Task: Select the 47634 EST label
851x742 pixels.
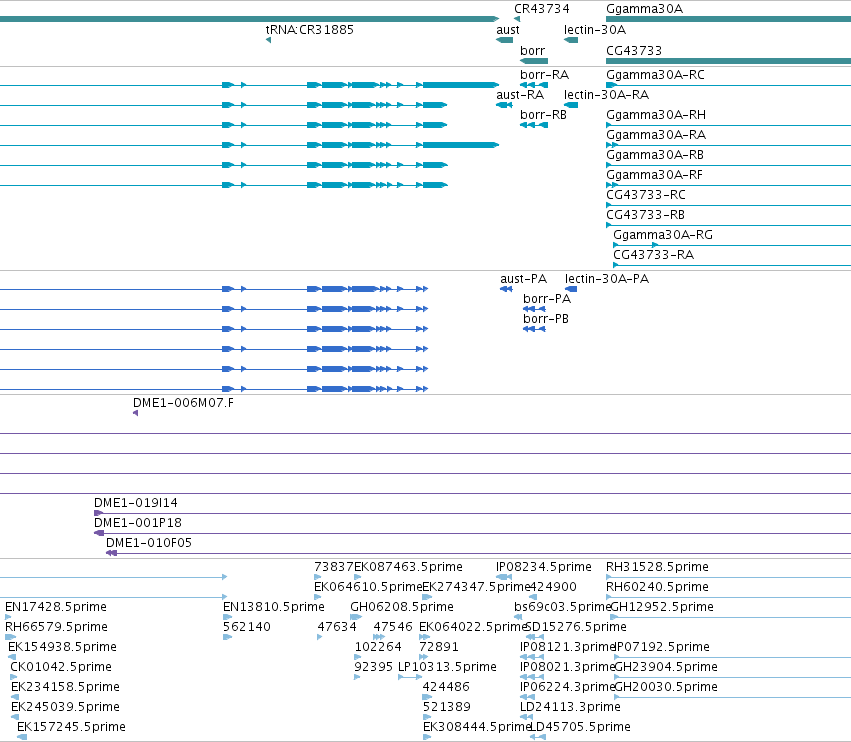Action: (x=336, y=627)
